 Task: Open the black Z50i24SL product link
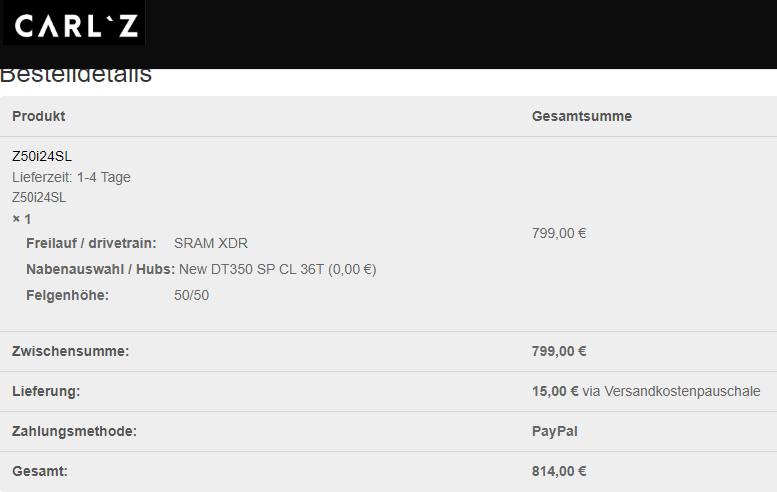(x=42, y=156)
